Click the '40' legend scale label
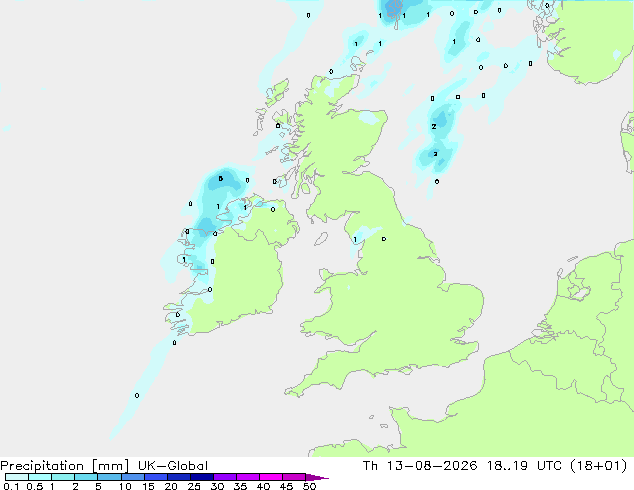 pyautogui.click(x=263, y=486)
